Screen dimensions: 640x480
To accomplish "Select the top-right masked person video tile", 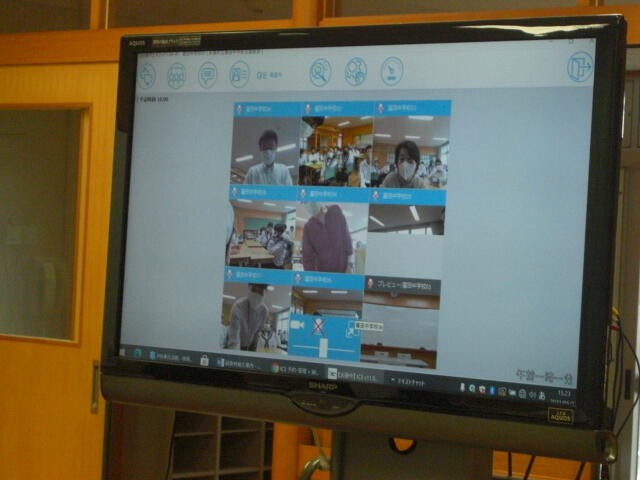I will [410, 150].
